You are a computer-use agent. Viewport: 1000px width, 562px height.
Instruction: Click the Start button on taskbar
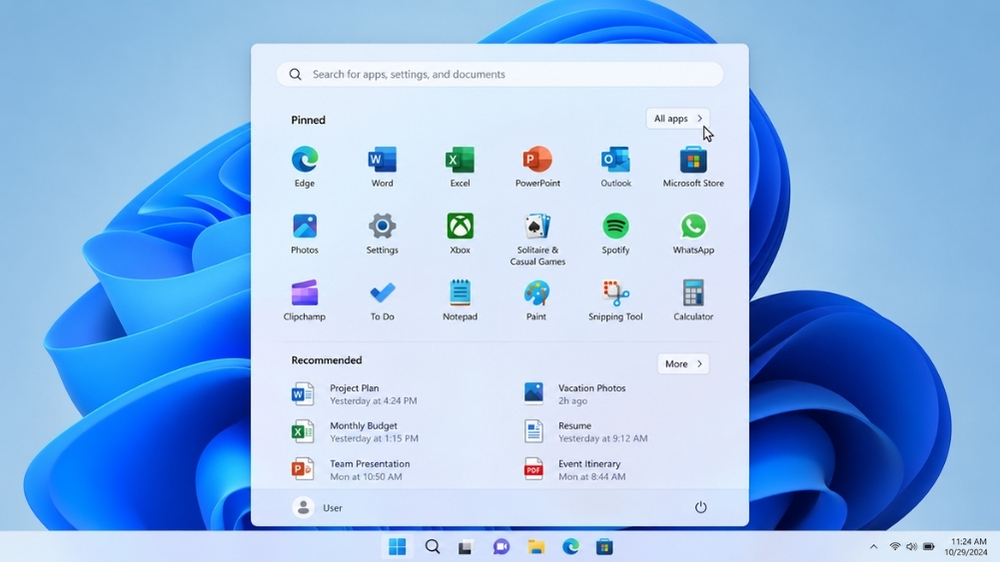point(397,547)
